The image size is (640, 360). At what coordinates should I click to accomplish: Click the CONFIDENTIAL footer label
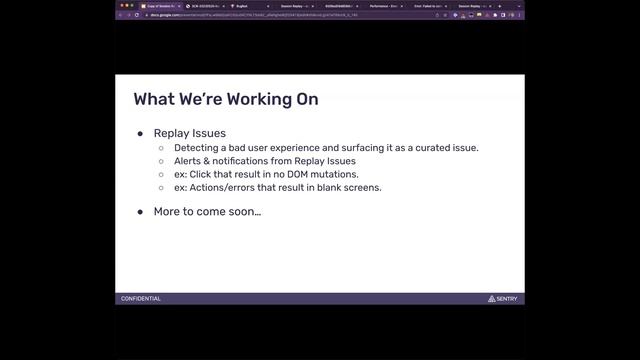[x=140, y=299]
